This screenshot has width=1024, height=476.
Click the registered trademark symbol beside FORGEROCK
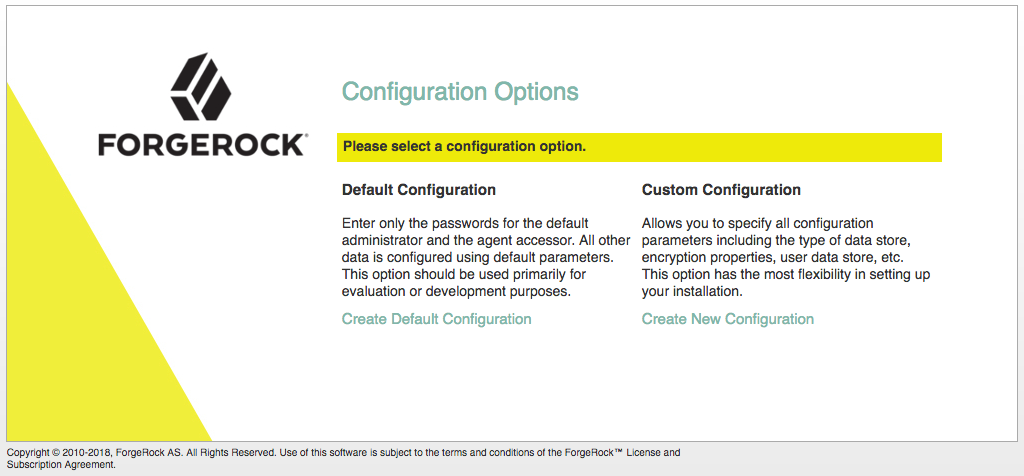pyautogui.click(x=306, y=136)
